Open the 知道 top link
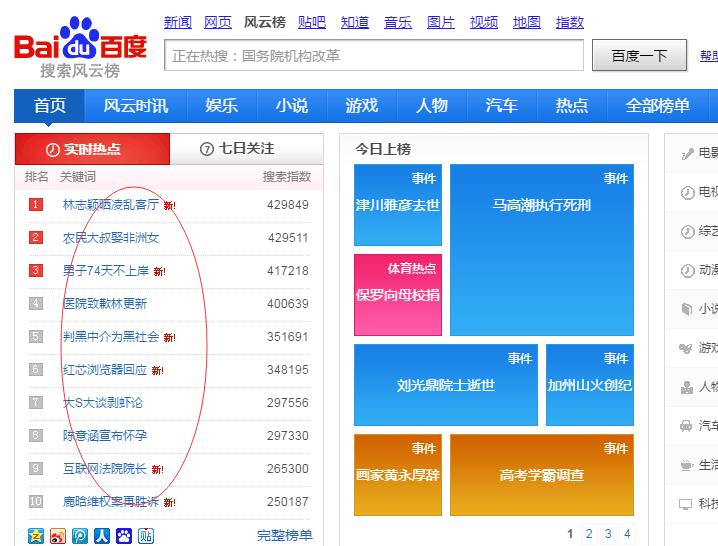The image size is (718, 546). [355, 22]
